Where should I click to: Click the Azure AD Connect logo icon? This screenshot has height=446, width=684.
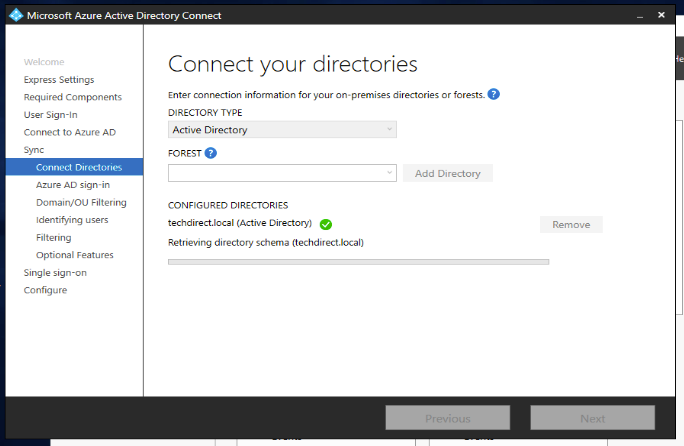tap(16, 15)
